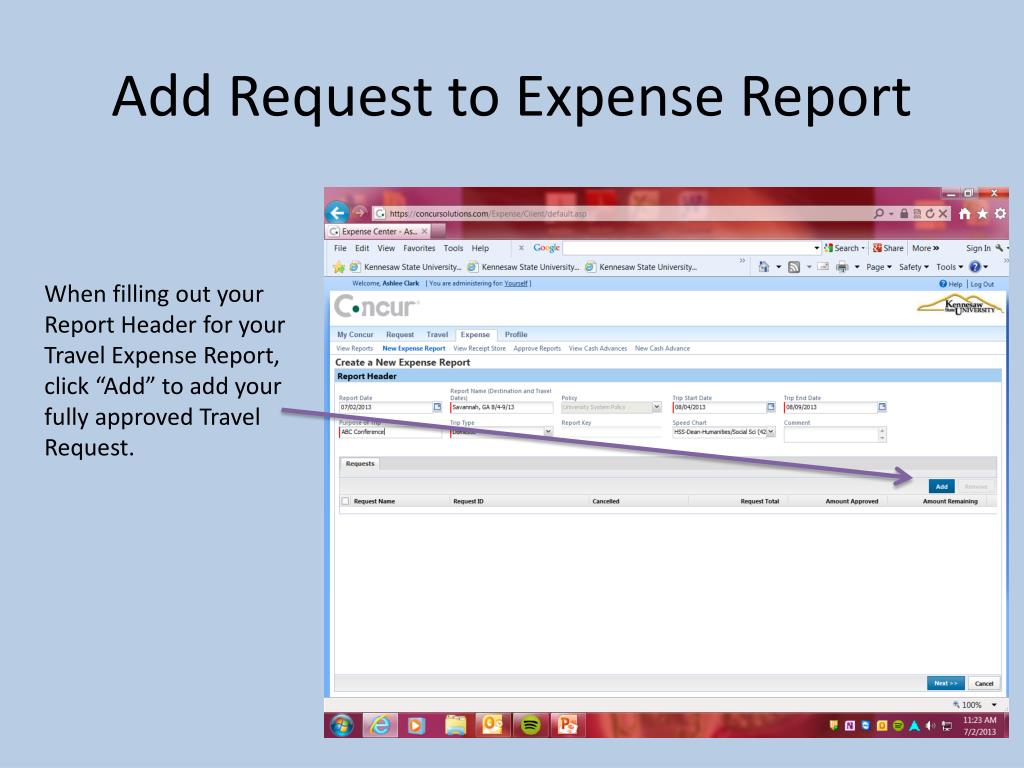
Task: Click the Windows Start orb
Action: (x=342, y=725)
